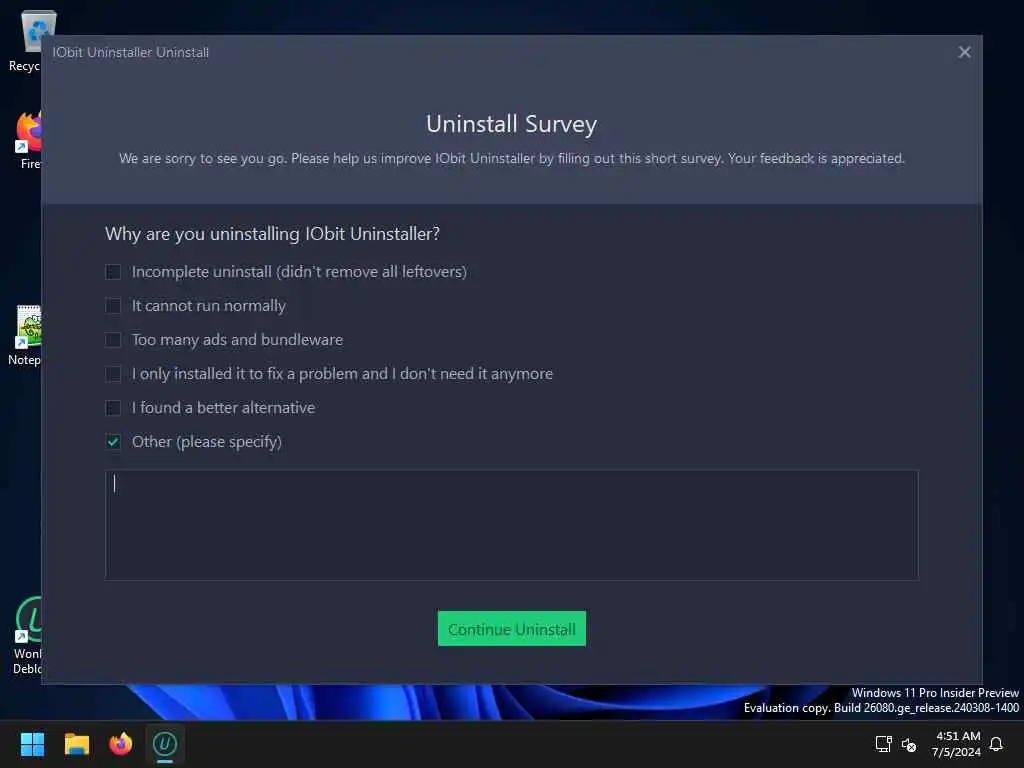Open the network status tray icon
1024x768 pixels.
click(x=883, y=744)
